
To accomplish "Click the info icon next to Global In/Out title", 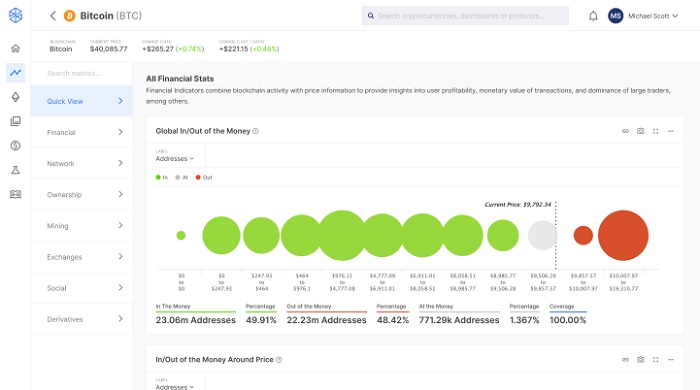I will click(x=255, y=131).
